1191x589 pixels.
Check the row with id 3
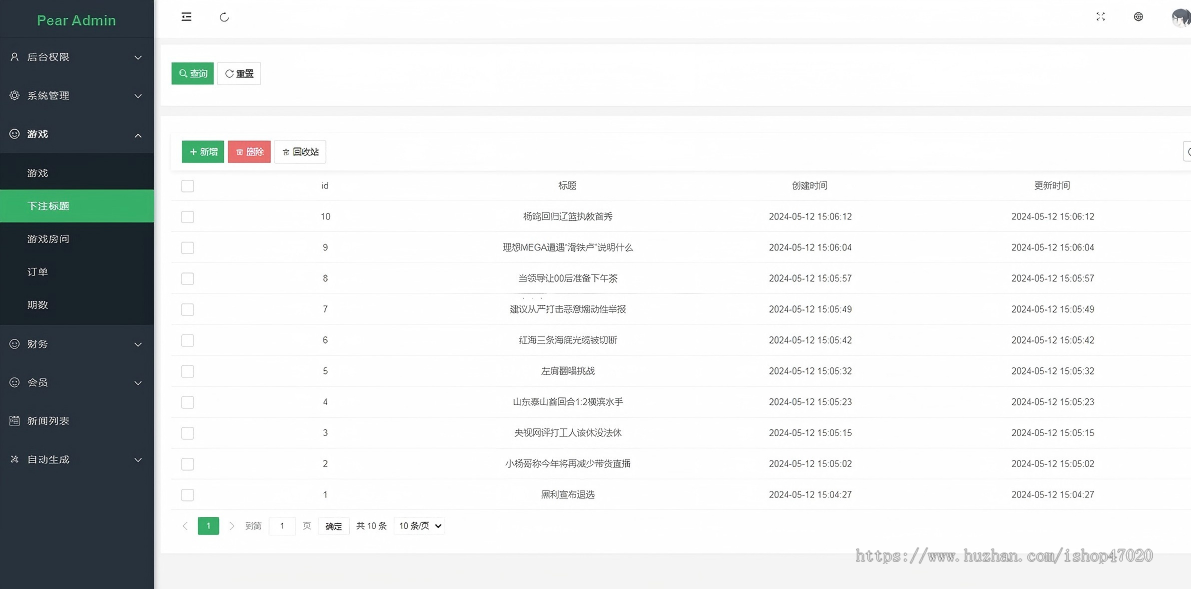188,433
